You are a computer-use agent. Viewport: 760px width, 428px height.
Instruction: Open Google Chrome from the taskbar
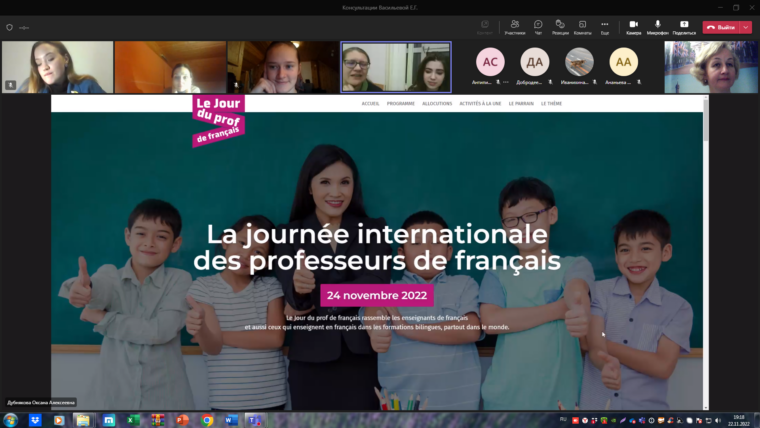(x=207, y=420)
